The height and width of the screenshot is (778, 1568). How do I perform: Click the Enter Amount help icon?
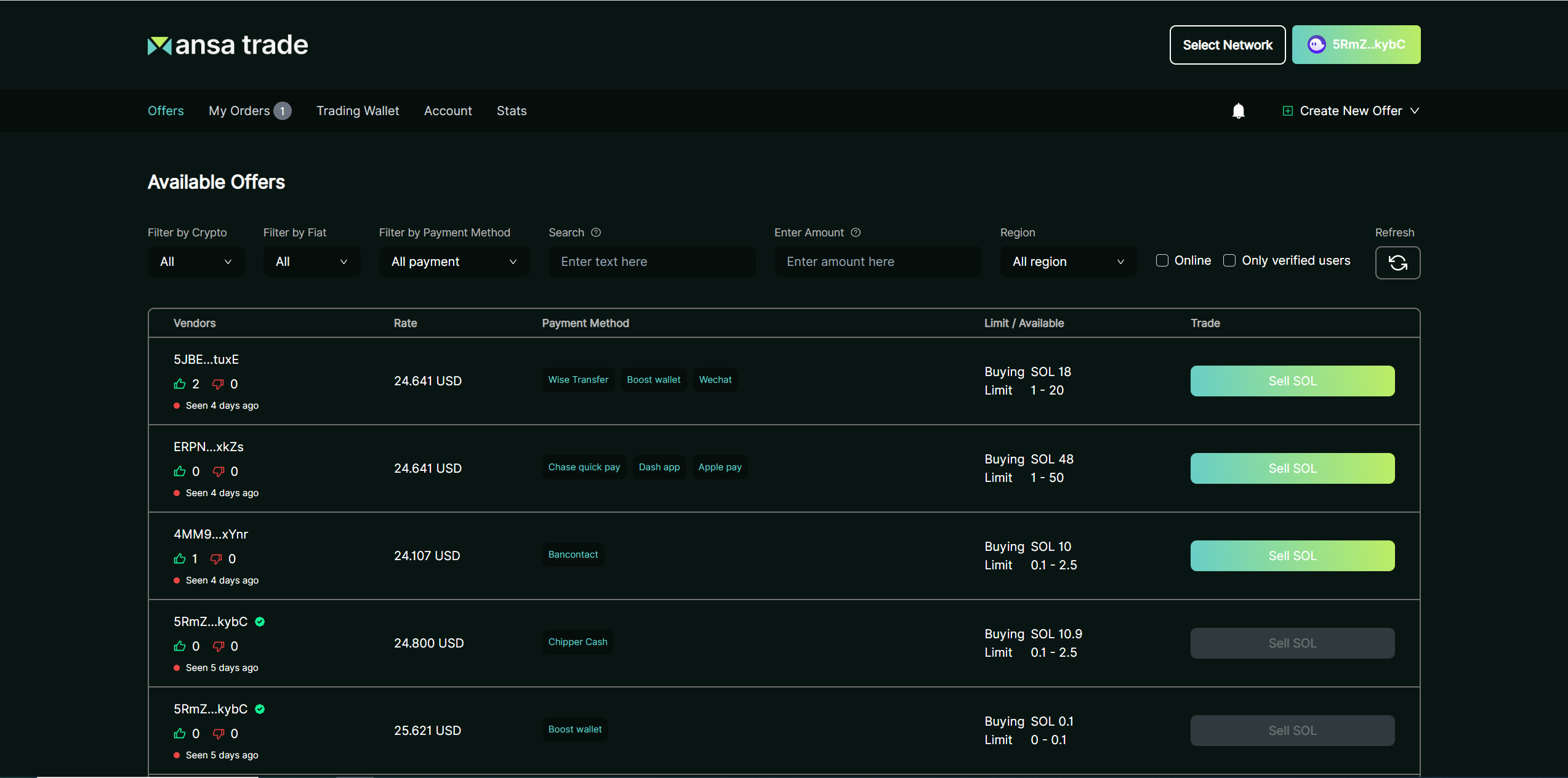856,233
